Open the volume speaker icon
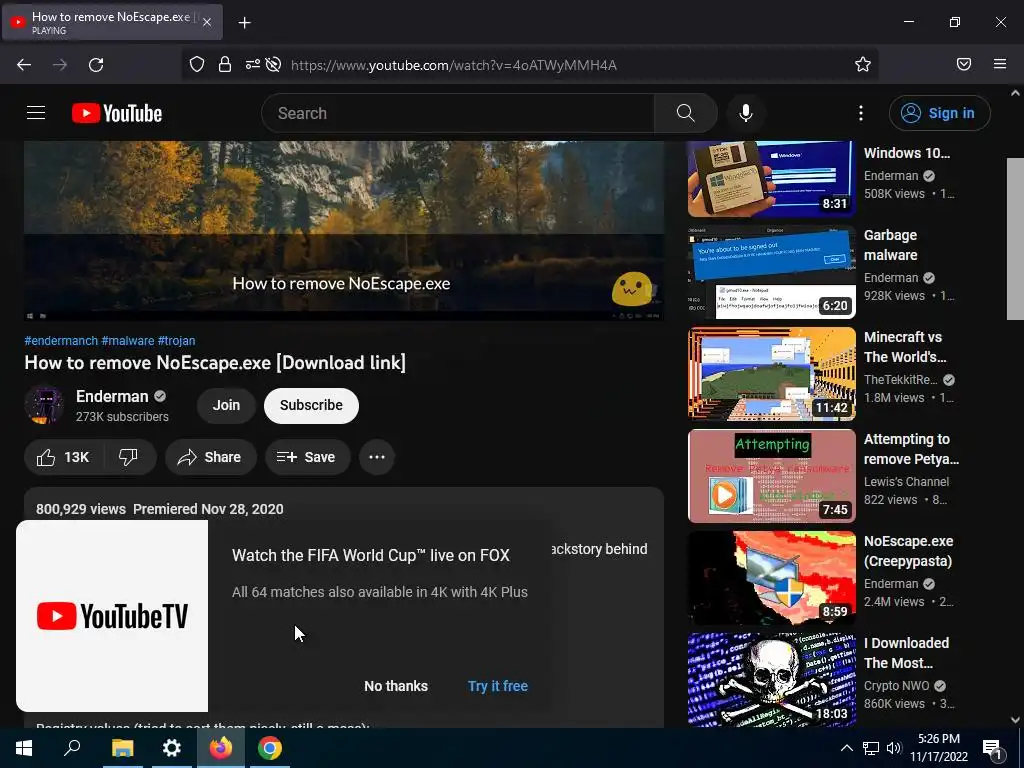 click(894, 748)
